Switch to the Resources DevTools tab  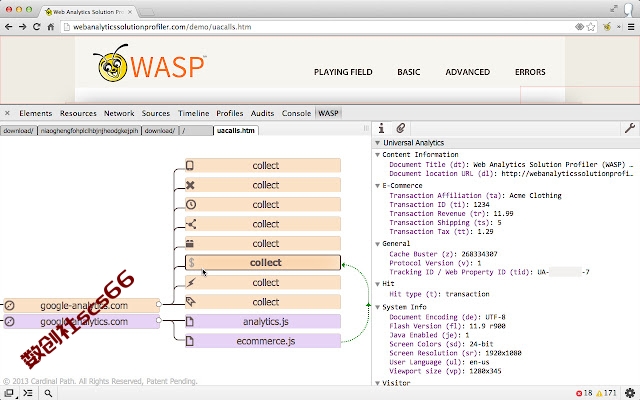[x=78, y=113]
